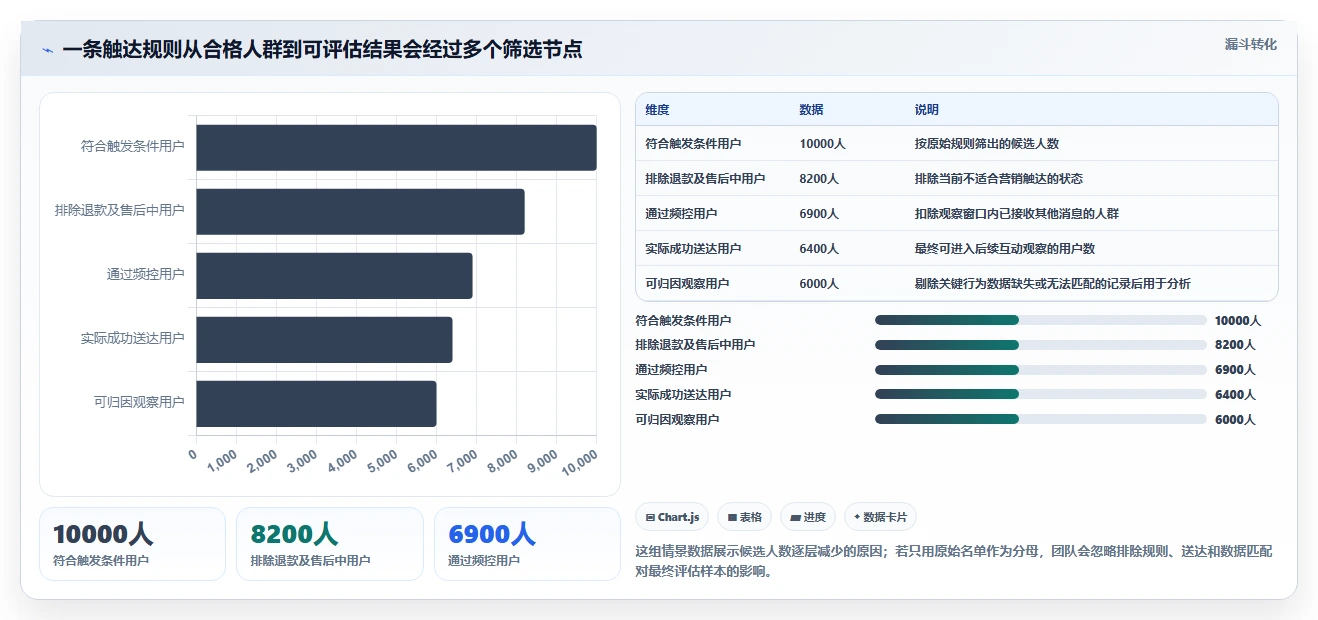This screenshot has height=620, width=1318.
Task: Click the 通过频控用户 progress bar
Action: pos(1041,369)
